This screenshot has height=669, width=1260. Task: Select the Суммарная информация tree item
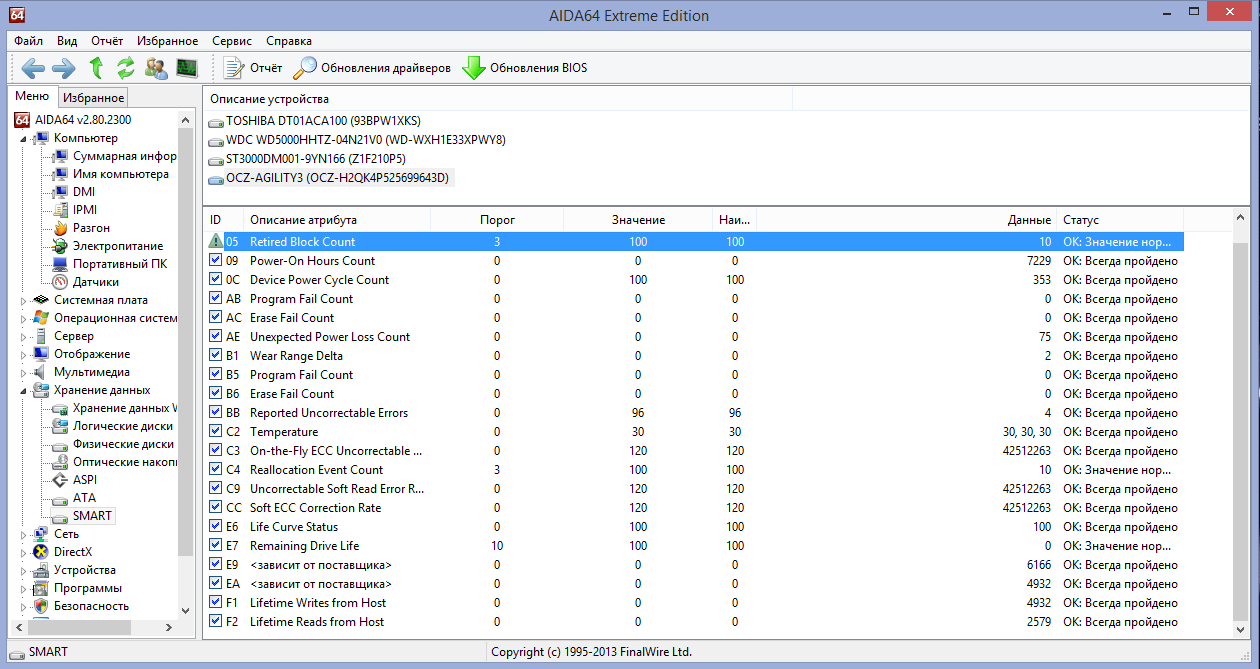(115, 156)
